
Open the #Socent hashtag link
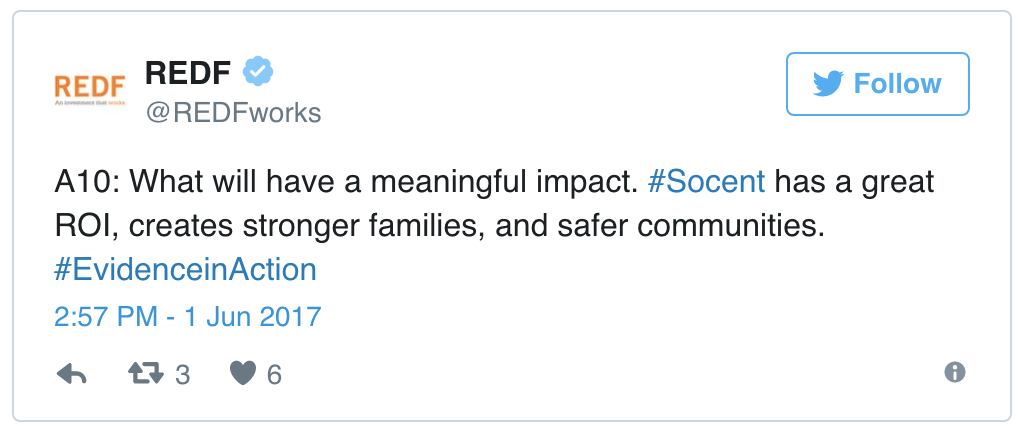[706, 183]
